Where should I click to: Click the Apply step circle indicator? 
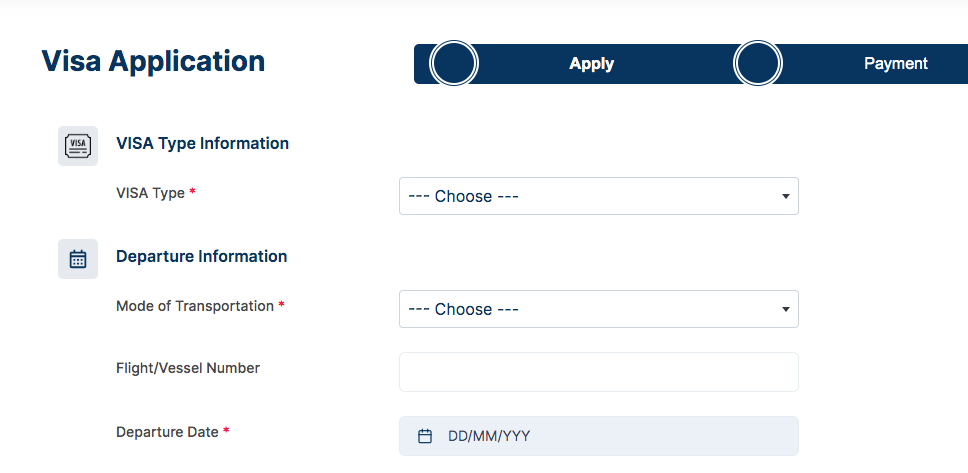(454, 63)
